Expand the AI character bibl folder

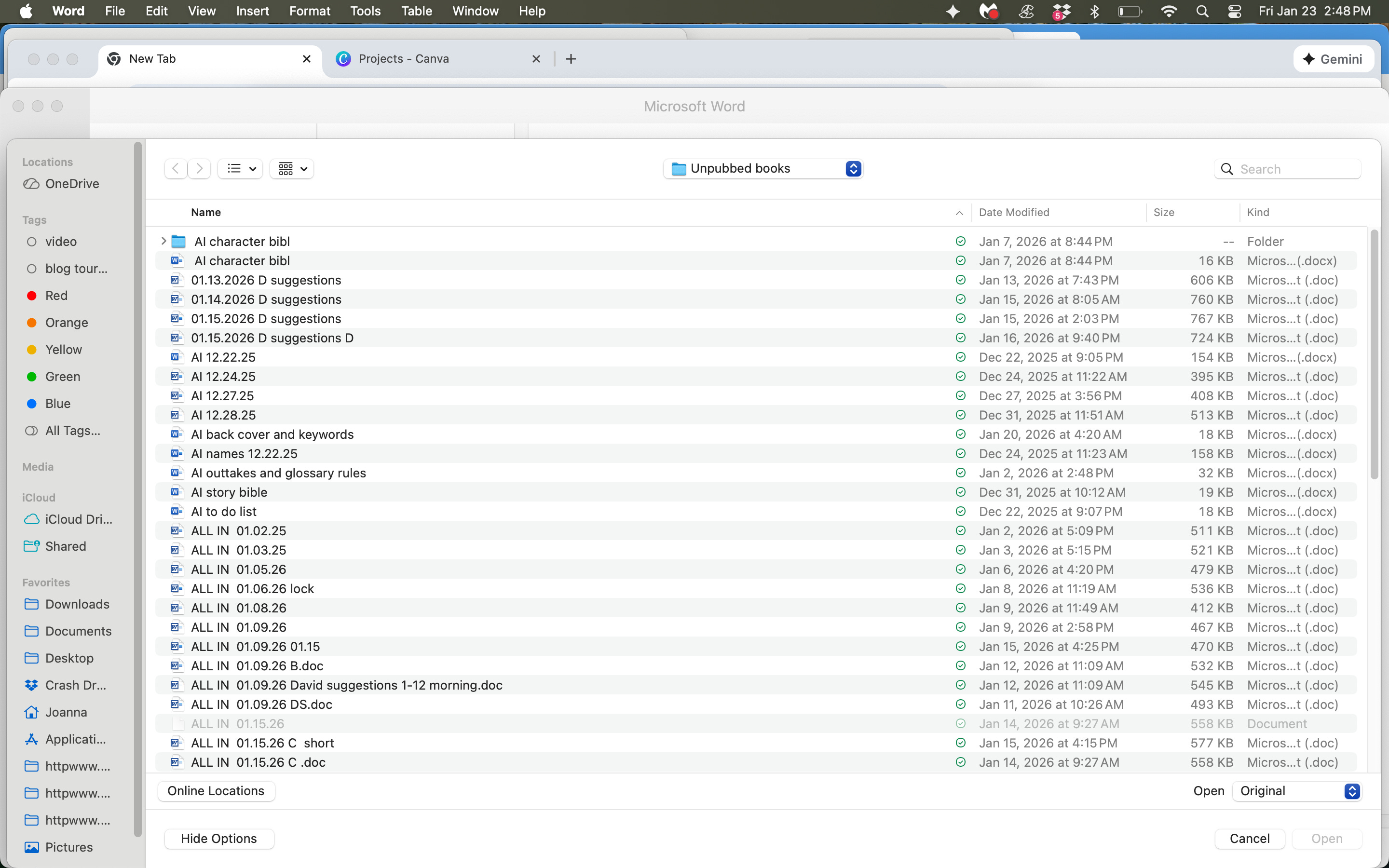tap(163, 241)
